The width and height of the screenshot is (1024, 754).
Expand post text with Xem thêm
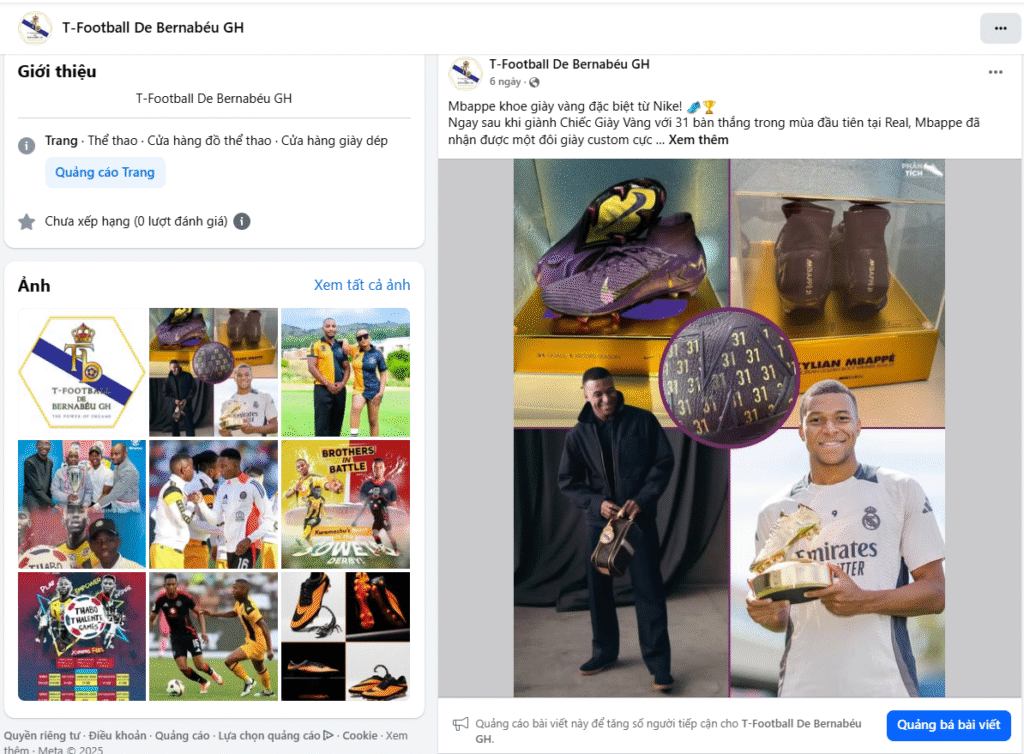[x=698, y=140]
